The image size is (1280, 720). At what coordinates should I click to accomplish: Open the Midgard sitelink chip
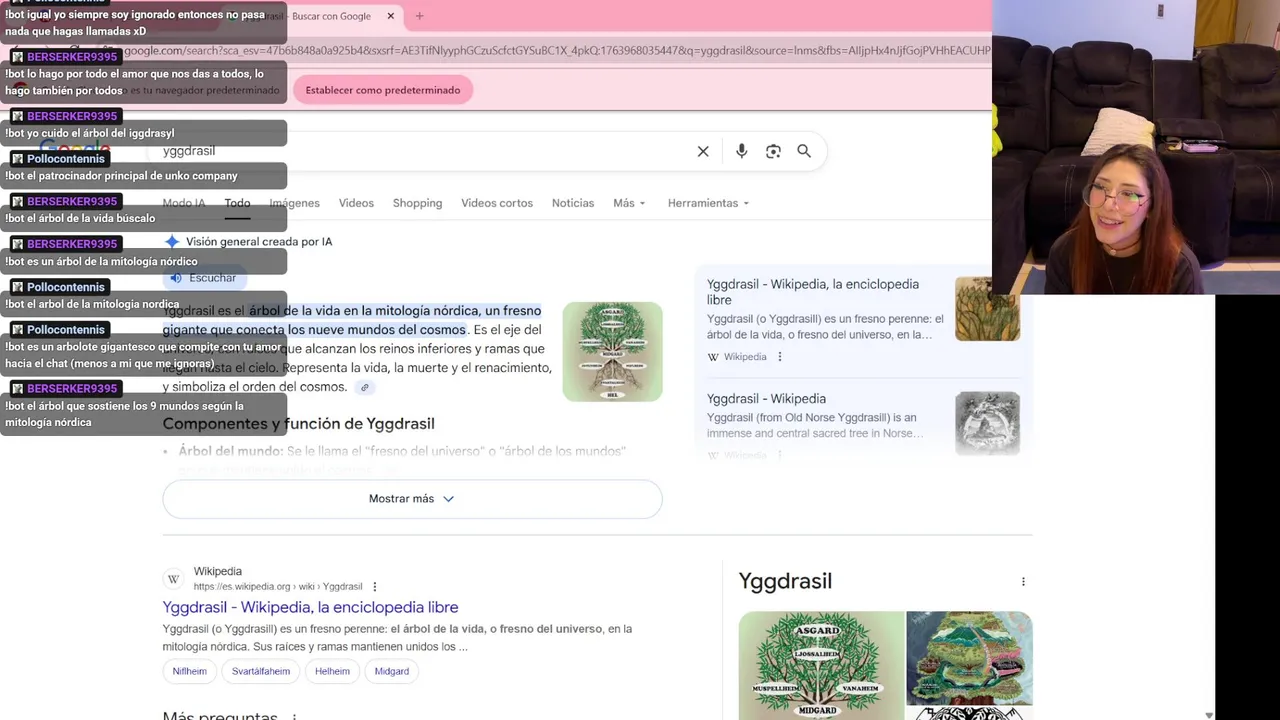click(391, 671)
